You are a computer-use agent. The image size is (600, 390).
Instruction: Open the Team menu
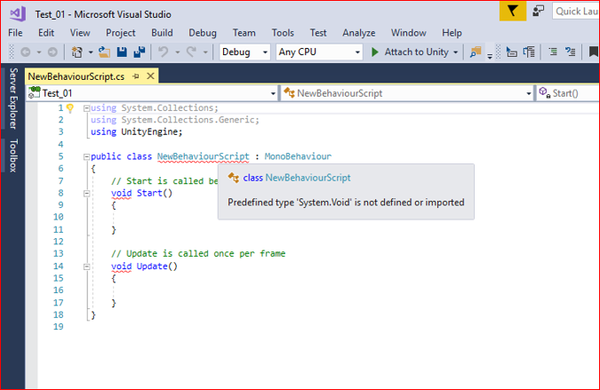[244, 33]
